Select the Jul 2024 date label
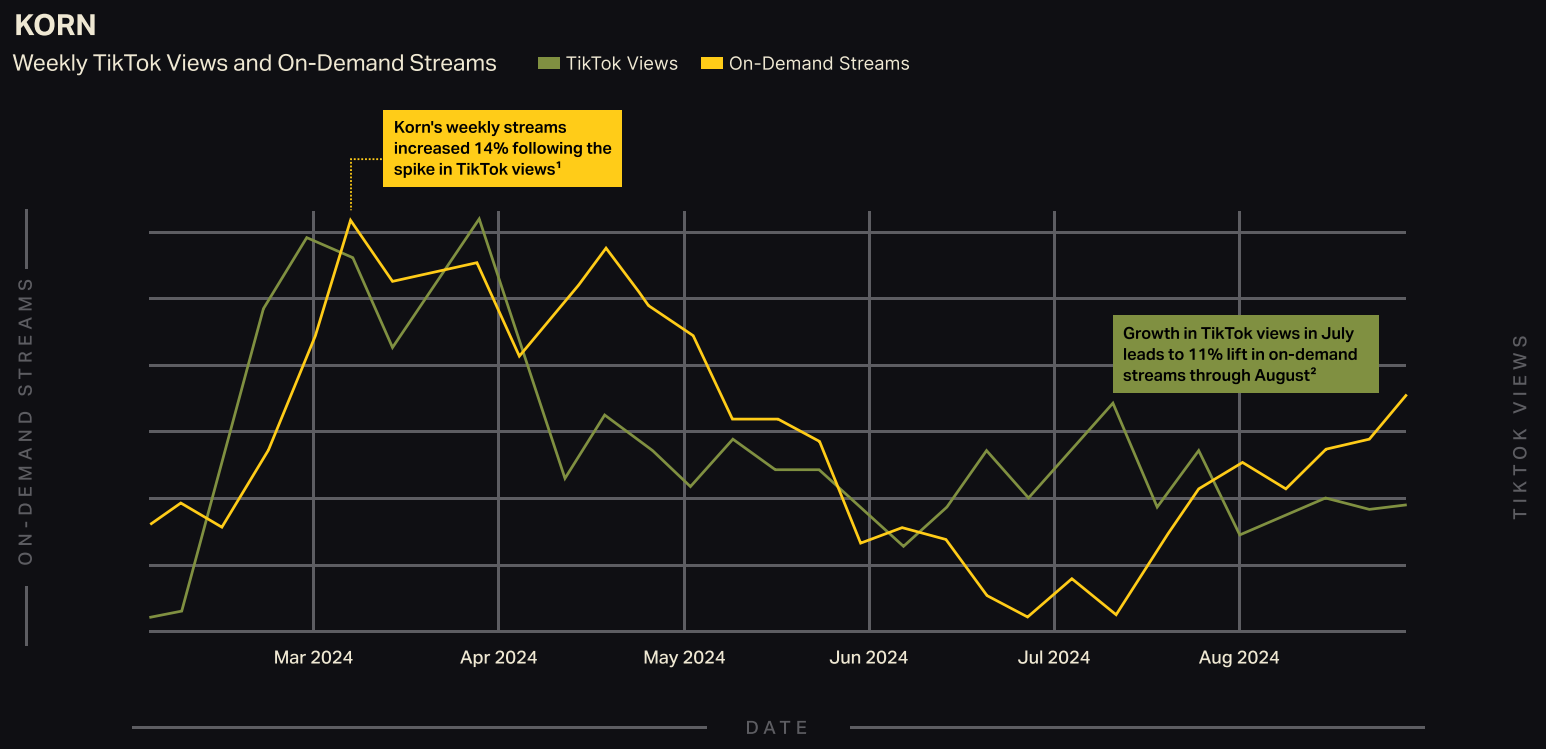This screenshot has height=749, width=1546. [1054, 657]
